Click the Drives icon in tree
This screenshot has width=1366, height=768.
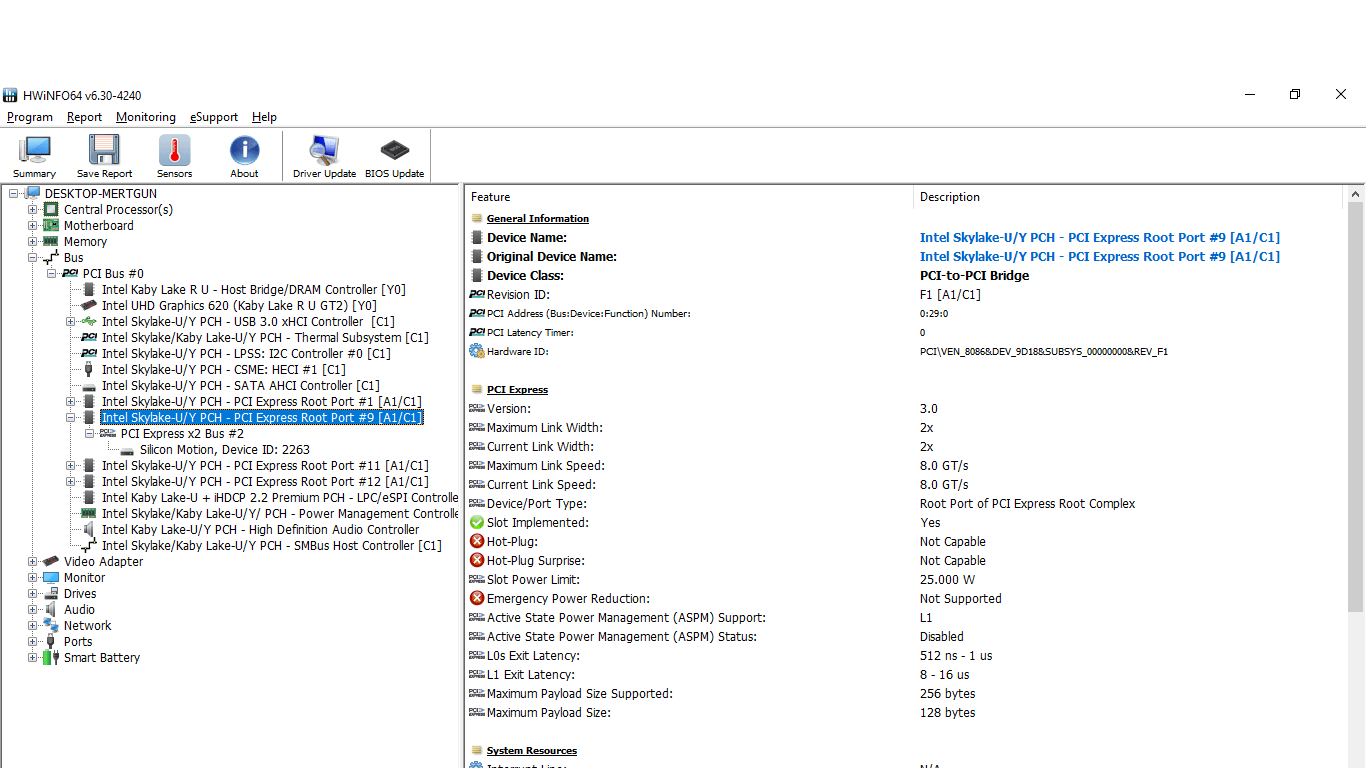tap(51, 594)
